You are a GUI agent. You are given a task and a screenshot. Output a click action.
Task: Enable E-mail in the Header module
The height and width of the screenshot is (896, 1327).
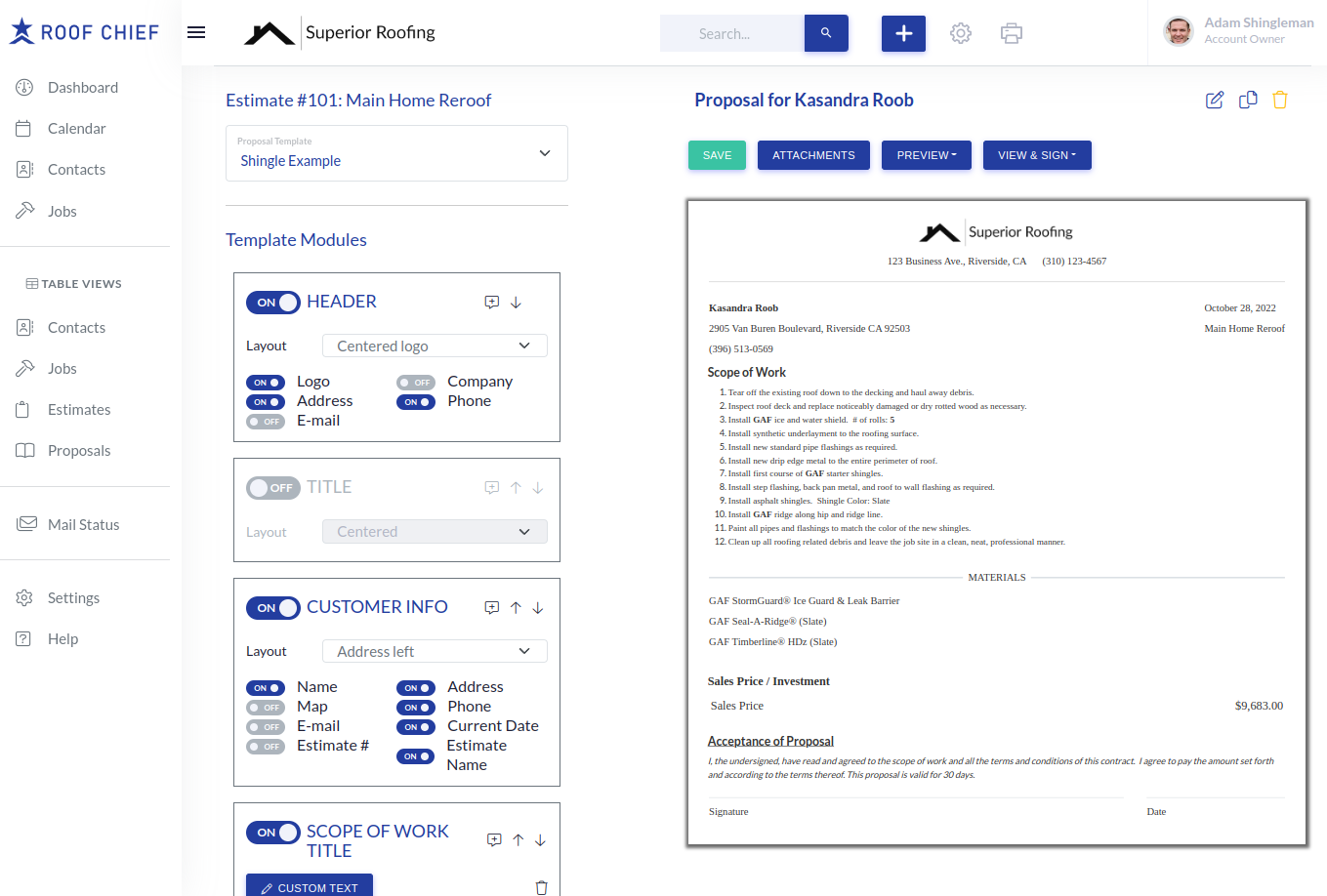[x=265, y=421]
